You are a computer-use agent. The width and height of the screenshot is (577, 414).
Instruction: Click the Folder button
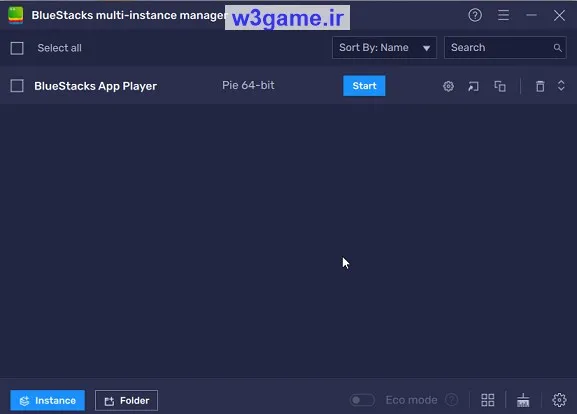126,400
